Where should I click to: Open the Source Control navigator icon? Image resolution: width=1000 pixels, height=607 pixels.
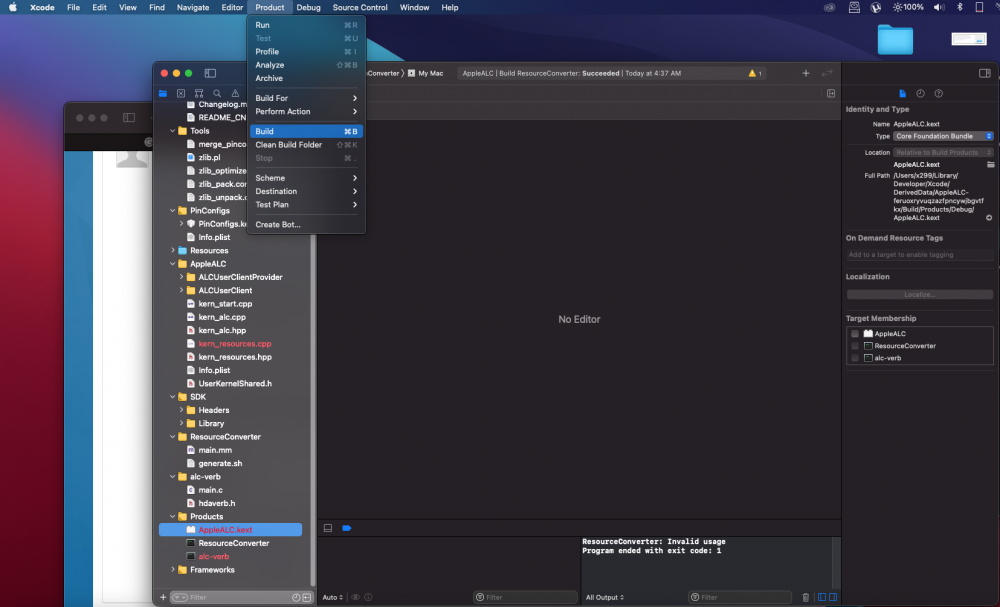(x=181, y=93)
